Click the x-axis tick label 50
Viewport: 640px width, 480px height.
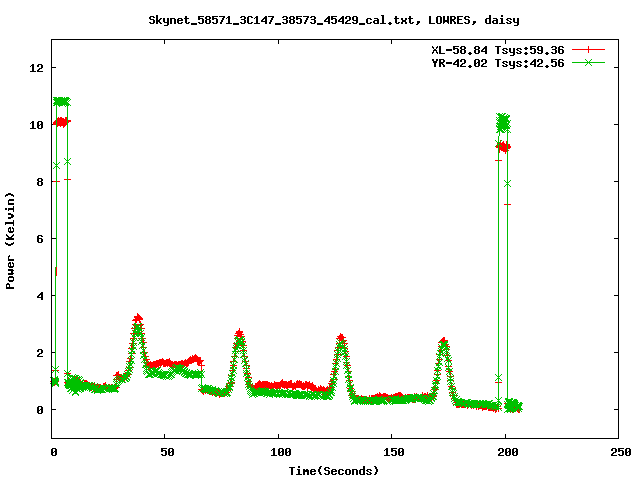tap(167, 452)
